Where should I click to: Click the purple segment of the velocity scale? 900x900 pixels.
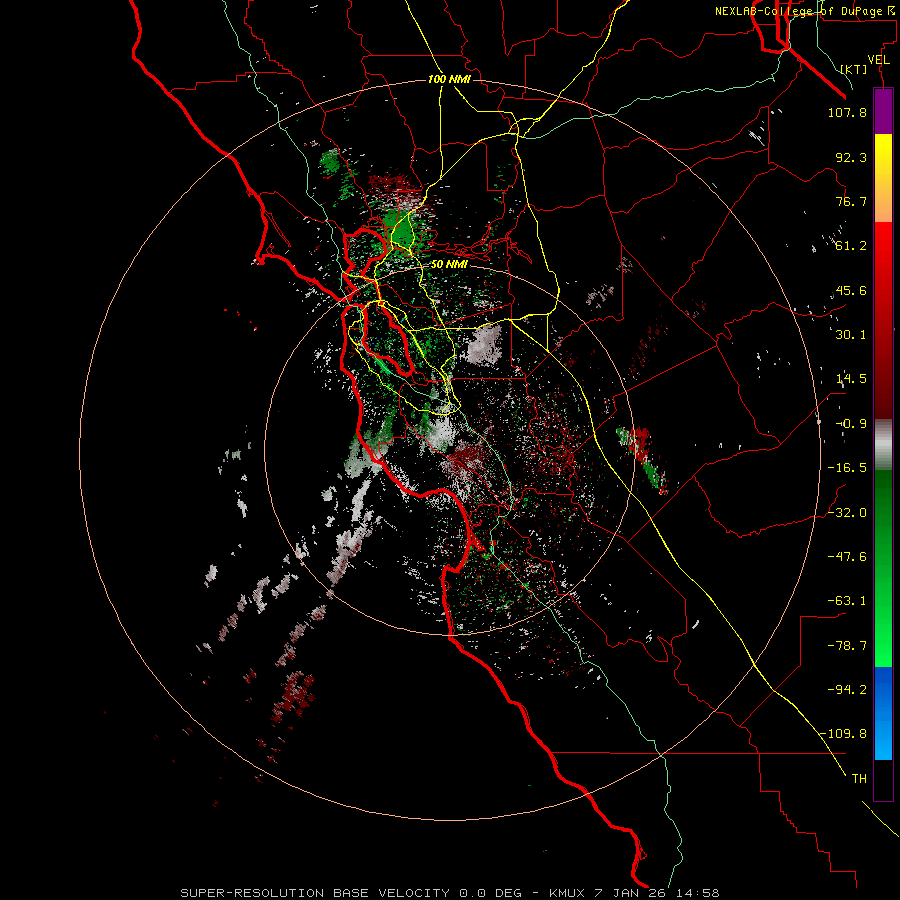pyautogui.click(x=883, y=112)
